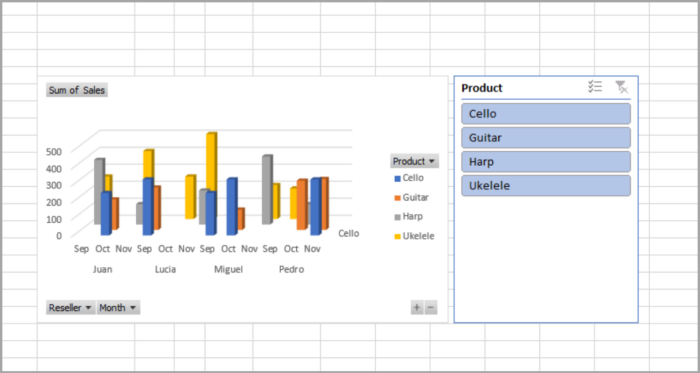Toggle the slicer multi-select icon
This screenshot has height=373, width=700.
595,87
